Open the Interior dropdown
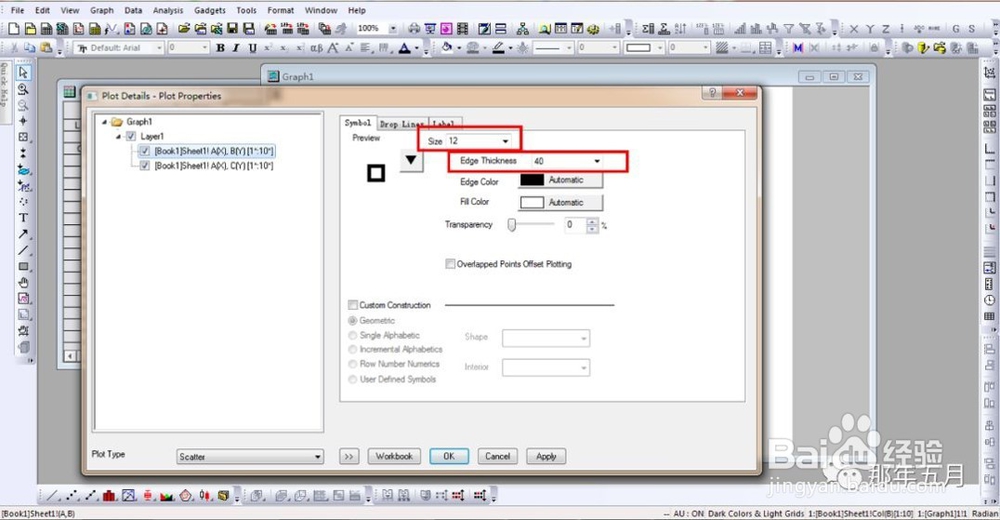The width and height of the screenshot is (1000, 520). [x=546, y=368]
